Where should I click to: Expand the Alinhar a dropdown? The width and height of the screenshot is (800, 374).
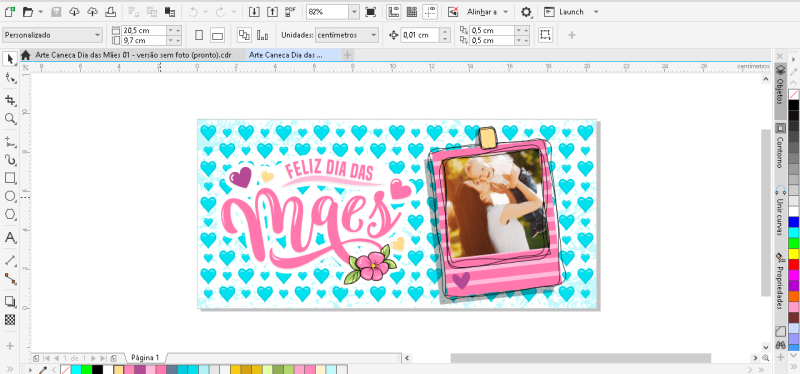506,12
